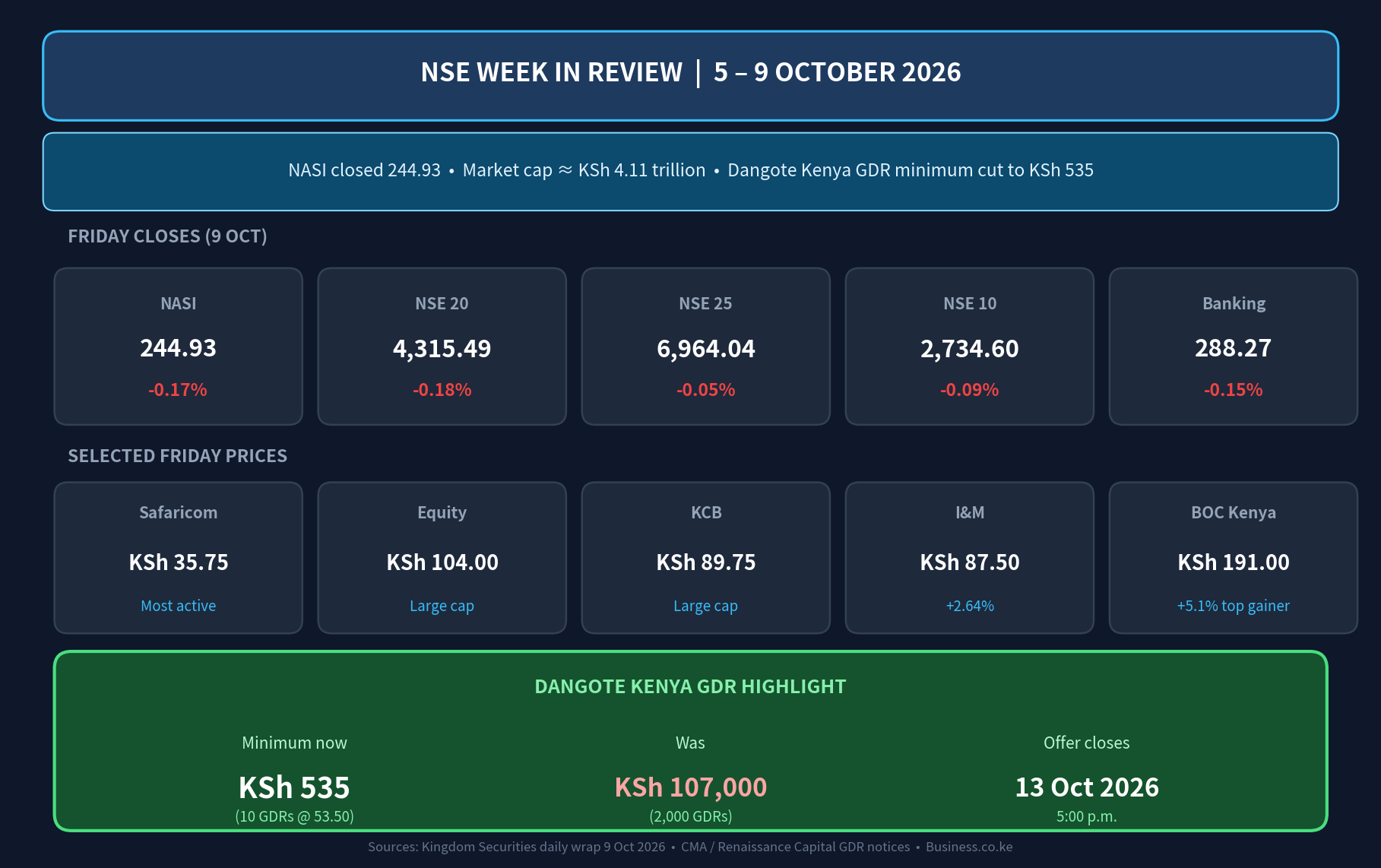
Task: Click the -0.05% NSE 25 change
Action: [705, 390]
